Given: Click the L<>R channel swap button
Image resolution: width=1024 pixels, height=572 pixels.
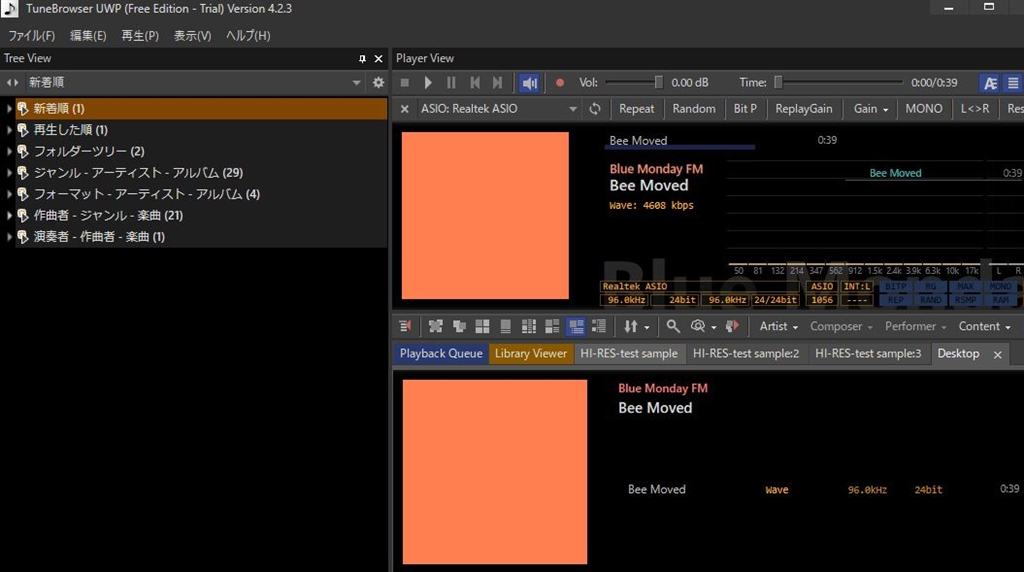Looking at the screenshot, I should (x=975, y=109).
